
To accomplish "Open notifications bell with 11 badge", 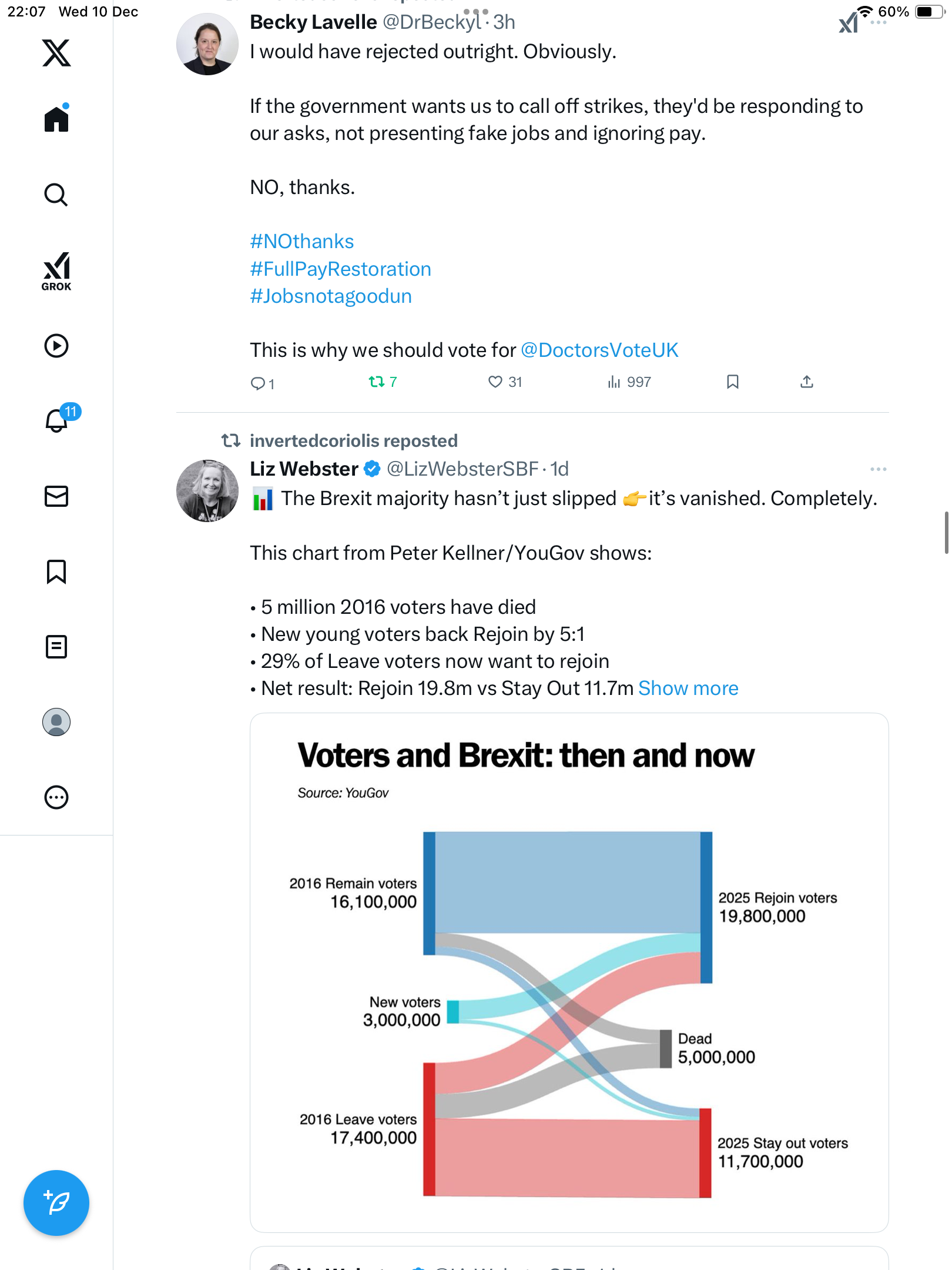I will (x=58, y=420).
